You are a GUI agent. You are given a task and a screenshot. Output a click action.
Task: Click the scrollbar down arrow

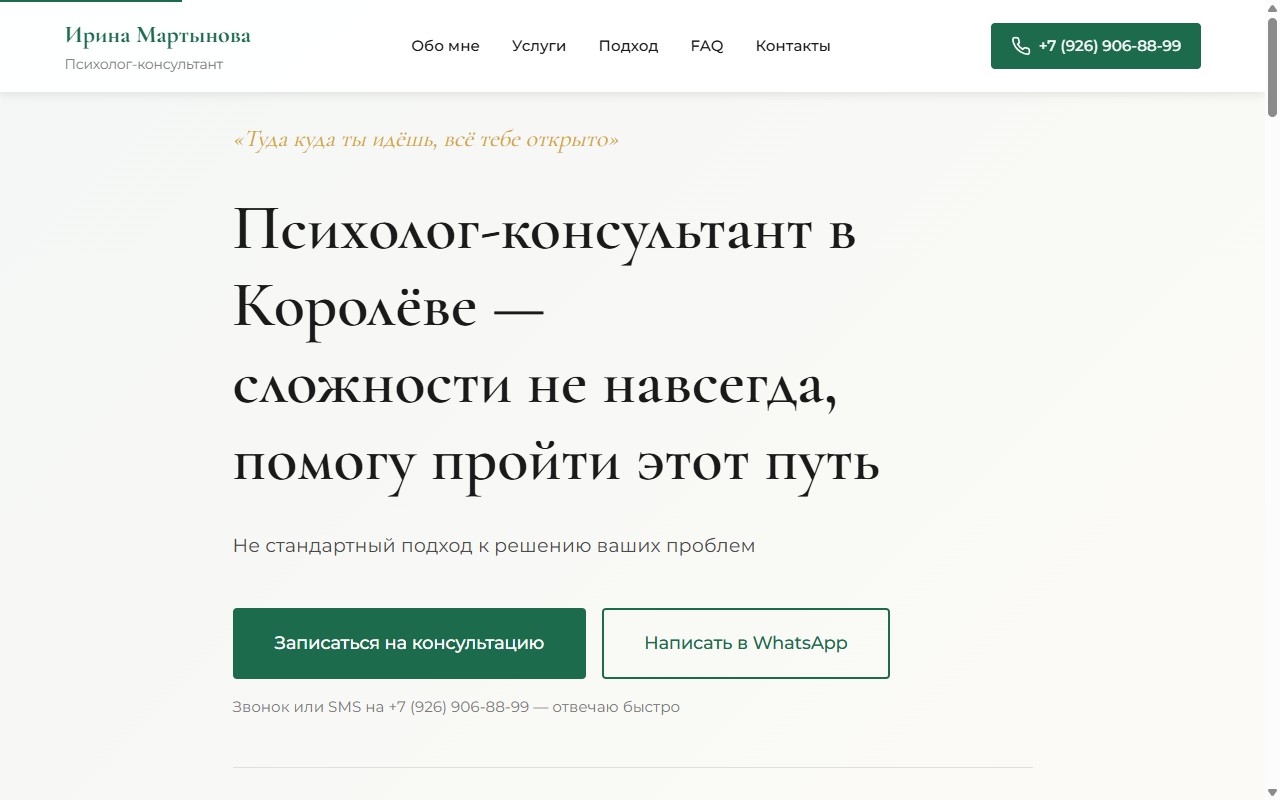pyautogui.click(x=1272, y=792)
